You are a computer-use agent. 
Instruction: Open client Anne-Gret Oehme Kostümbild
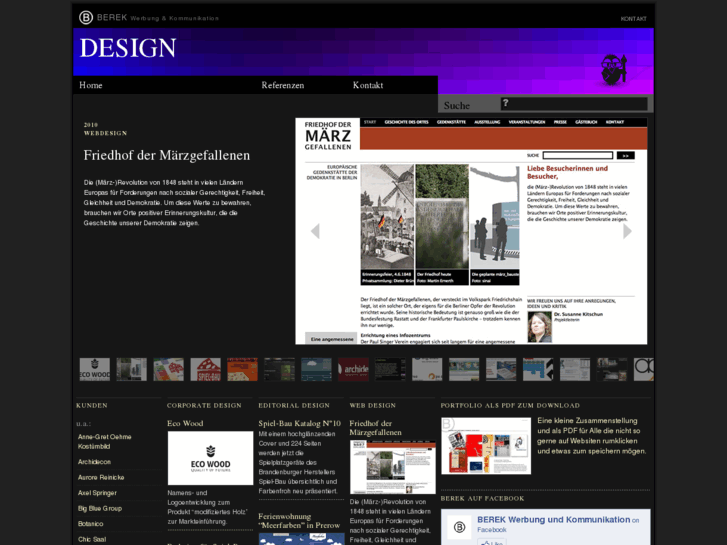point(105,442)
